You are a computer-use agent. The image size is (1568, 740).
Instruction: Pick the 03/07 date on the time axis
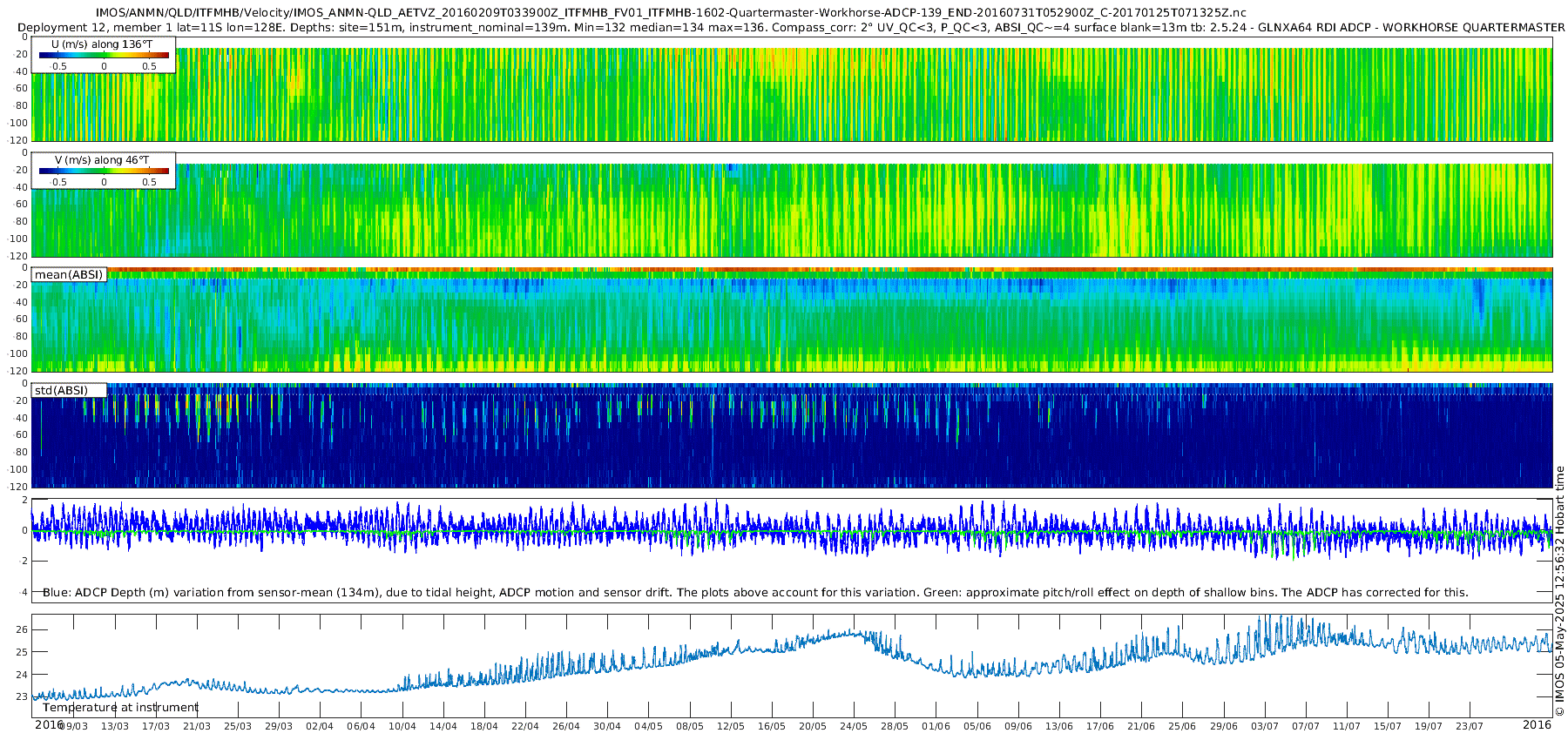point(1264,726)
